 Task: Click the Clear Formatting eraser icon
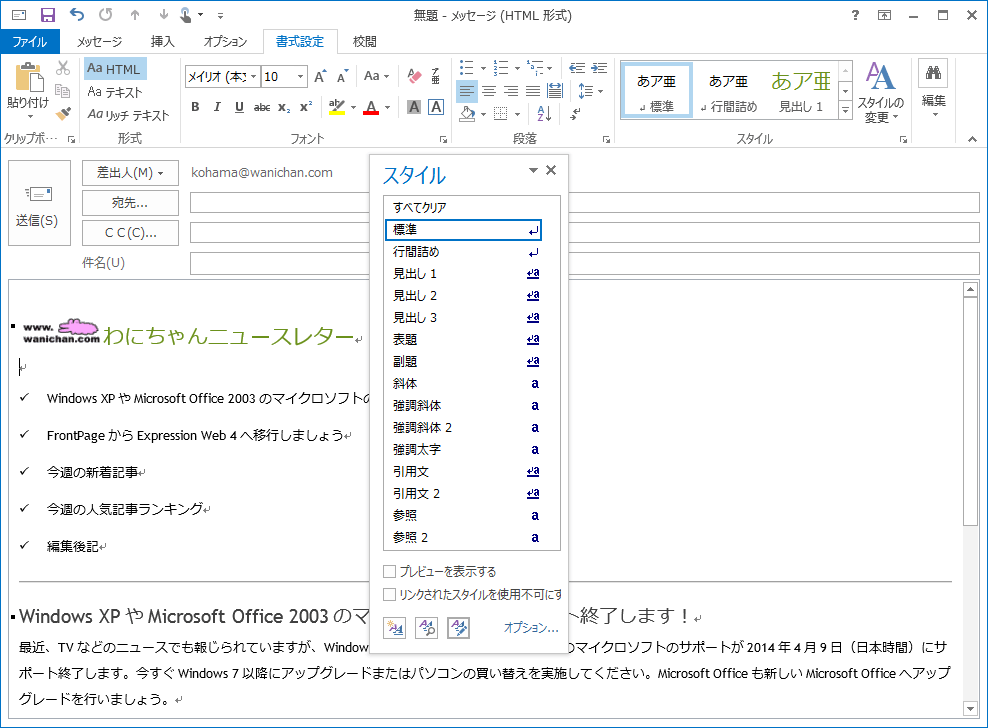tap(414, 76)
